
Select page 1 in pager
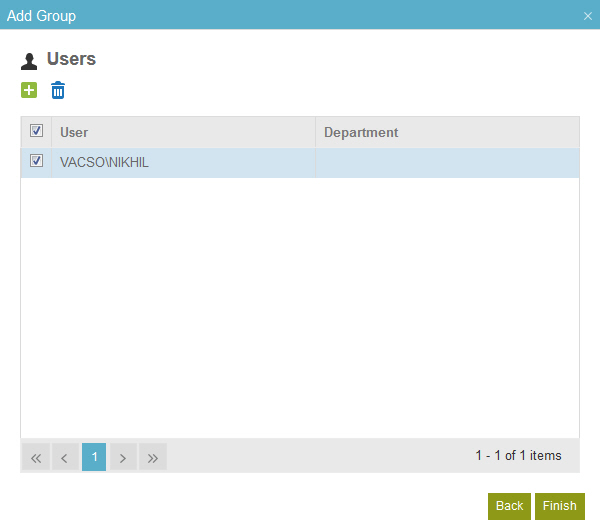[x=94, y=457]
